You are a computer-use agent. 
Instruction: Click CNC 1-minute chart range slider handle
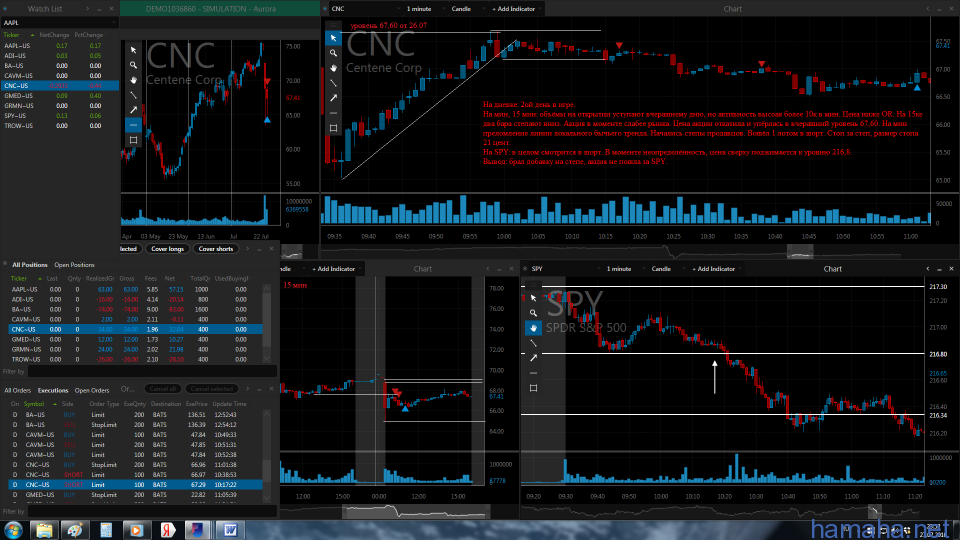click(800, 252)
